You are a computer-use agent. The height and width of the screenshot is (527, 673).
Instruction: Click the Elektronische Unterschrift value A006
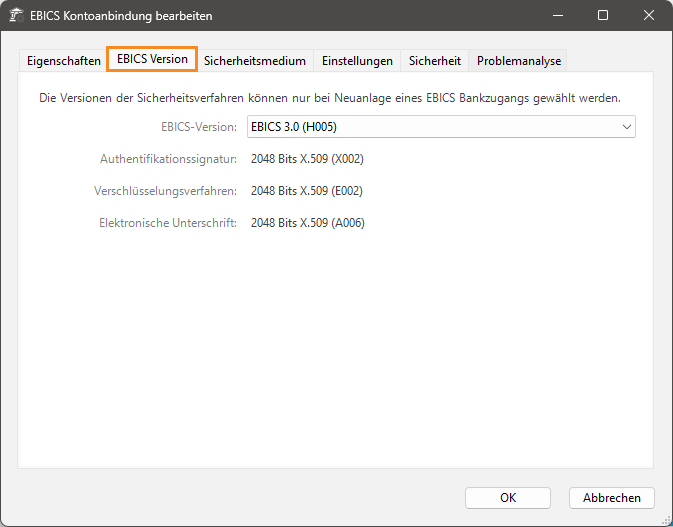coord(307,223)
